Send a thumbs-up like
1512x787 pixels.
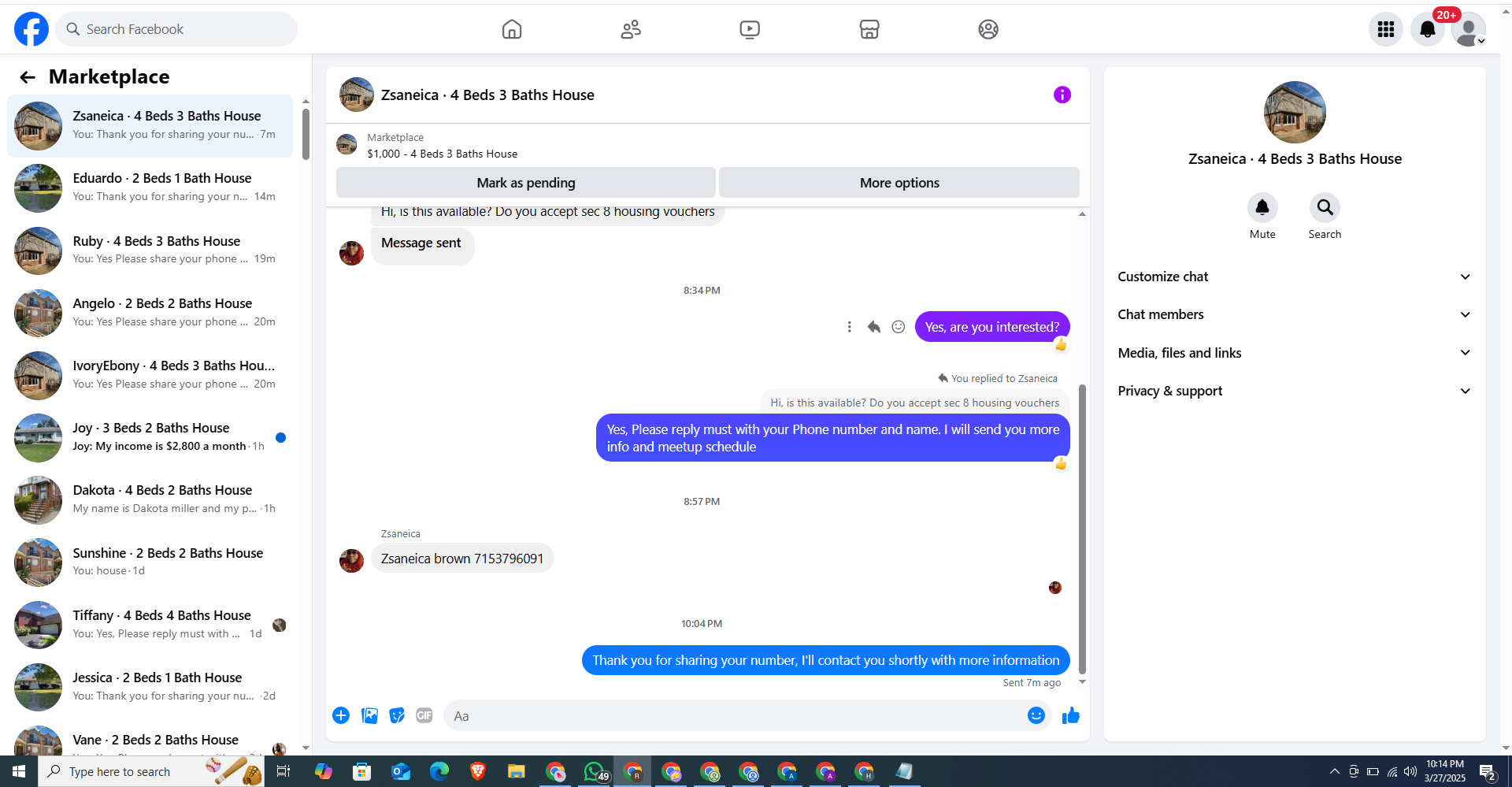[x=1071, y=715]
